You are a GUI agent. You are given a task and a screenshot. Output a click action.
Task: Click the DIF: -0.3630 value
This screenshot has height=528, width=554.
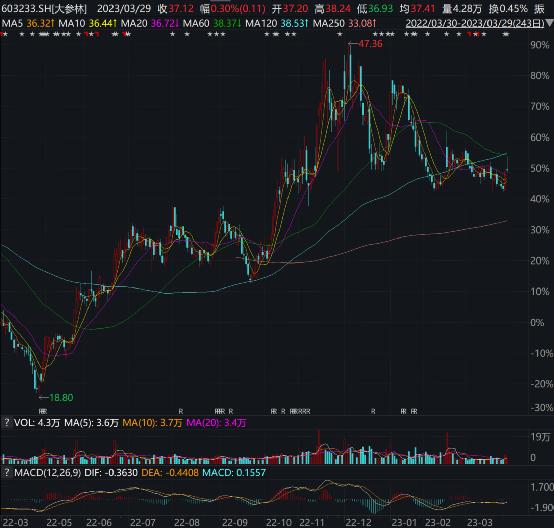(x=111, y=473)
